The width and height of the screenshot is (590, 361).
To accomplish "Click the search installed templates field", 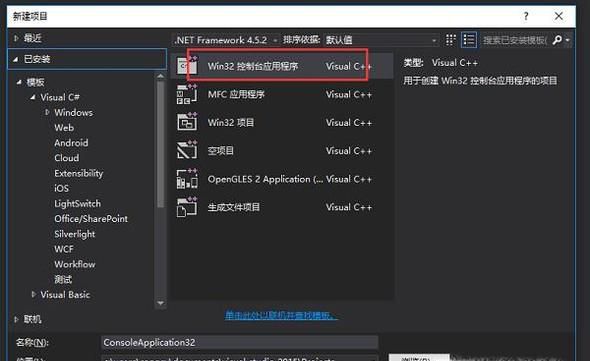I will 515,40.
